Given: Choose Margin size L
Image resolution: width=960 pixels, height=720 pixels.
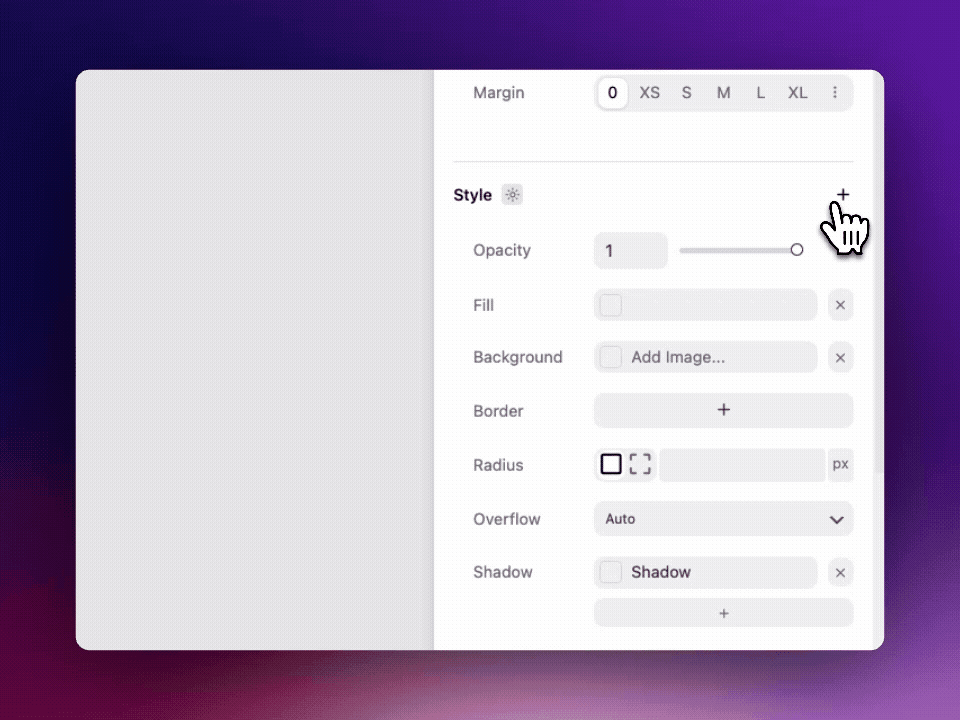Looking at the screenshot, I should point(760,93).
